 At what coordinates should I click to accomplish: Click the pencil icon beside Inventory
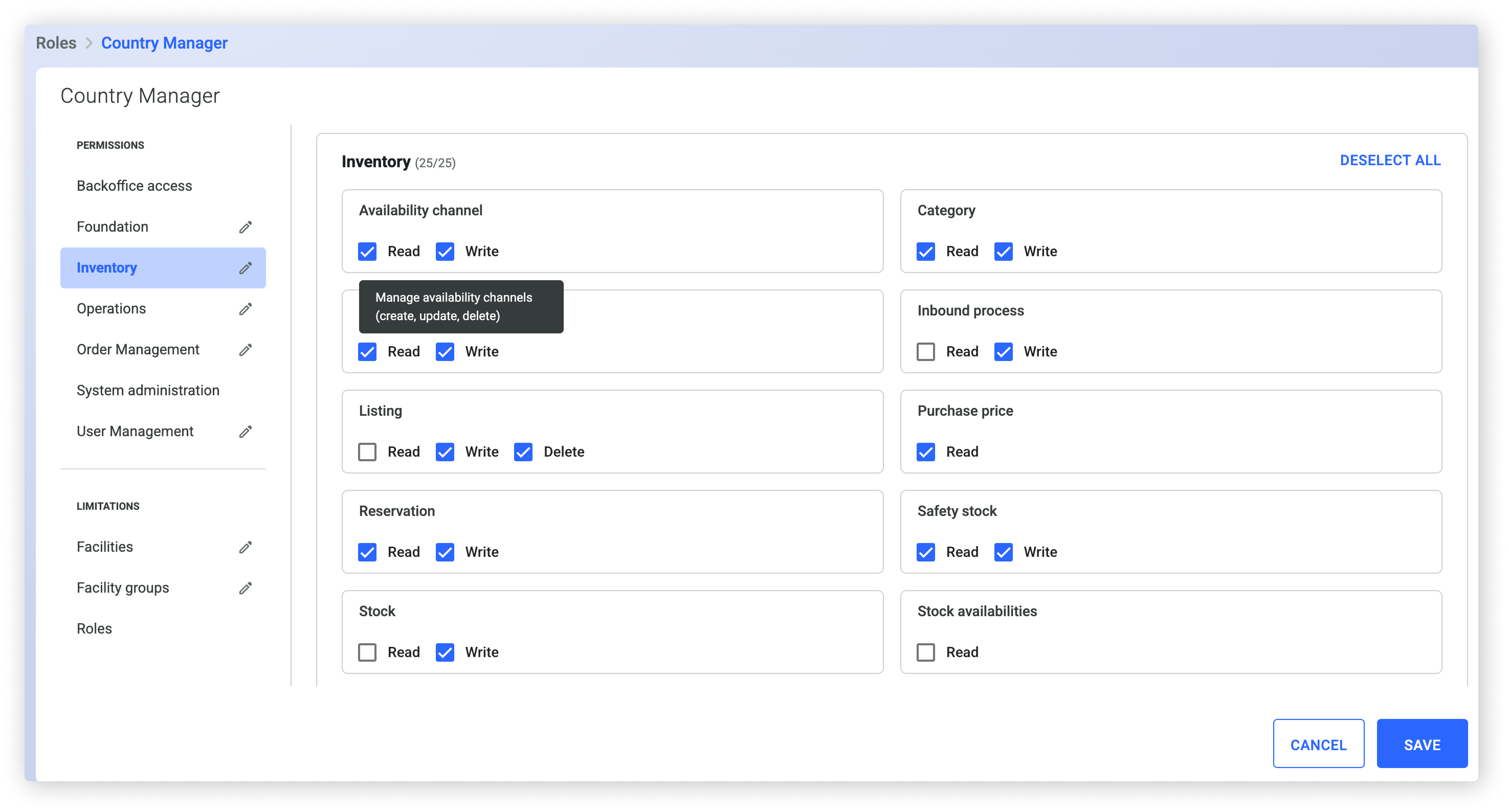(246, 268)
